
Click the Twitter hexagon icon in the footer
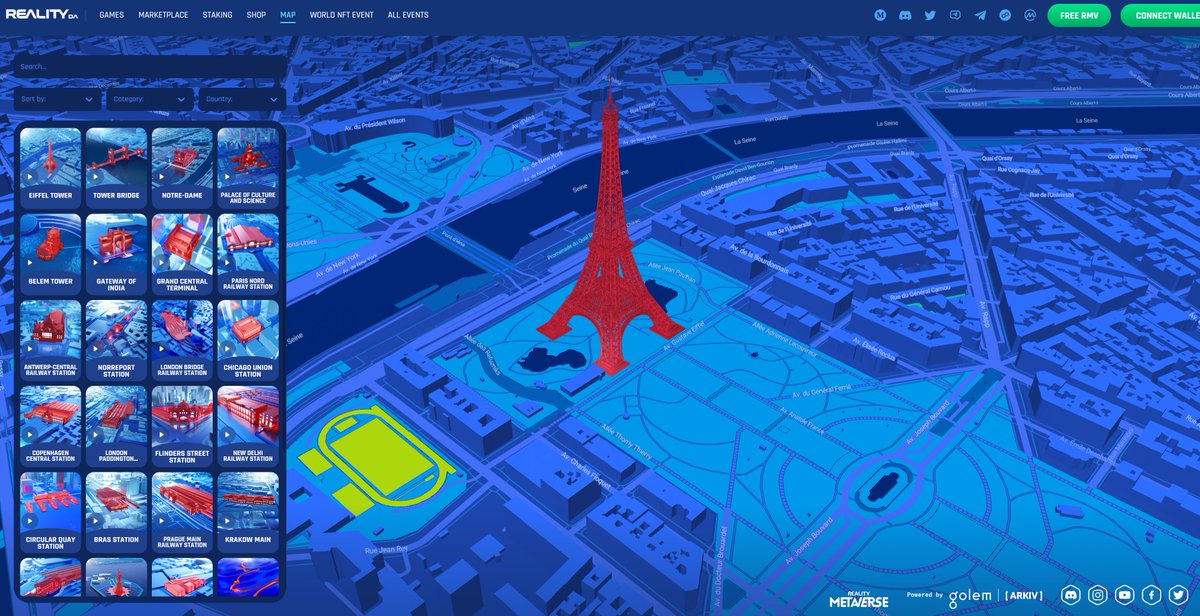(x=1179, y=596)
